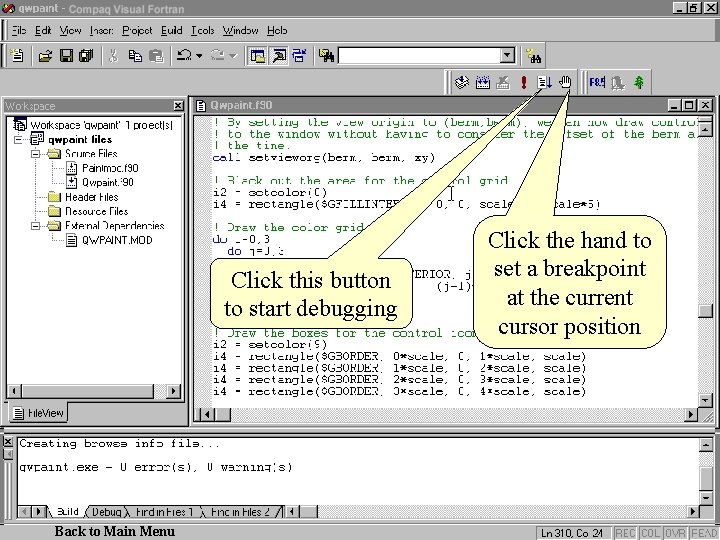This screenshot has width=720, height=540.
Task: Open the Build menu
Action: coord(172,30)
